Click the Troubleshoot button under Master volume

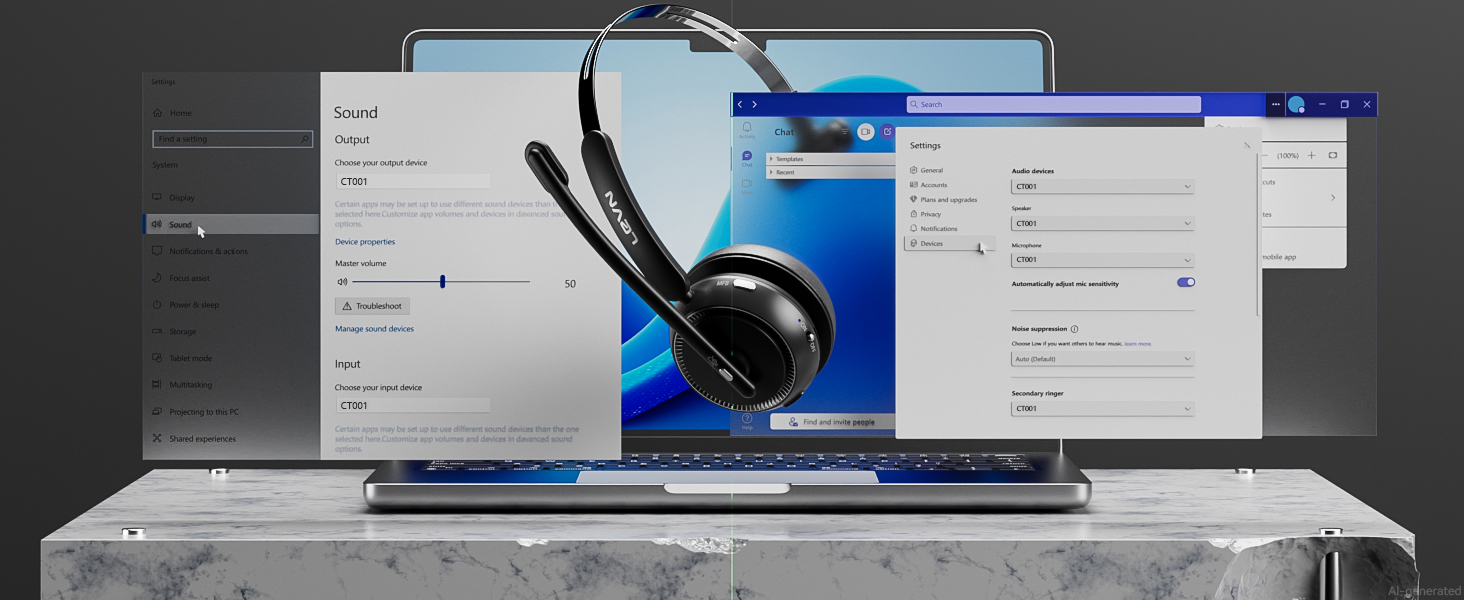click(372, 306)
